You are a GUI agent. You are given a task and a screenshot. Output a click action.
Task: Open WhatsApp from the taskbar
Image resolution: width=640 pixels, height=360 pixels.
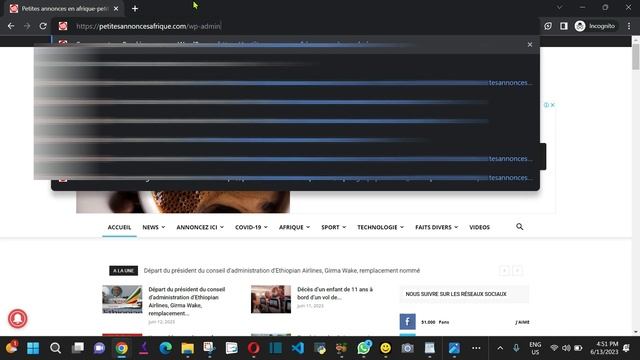(364, 348)
